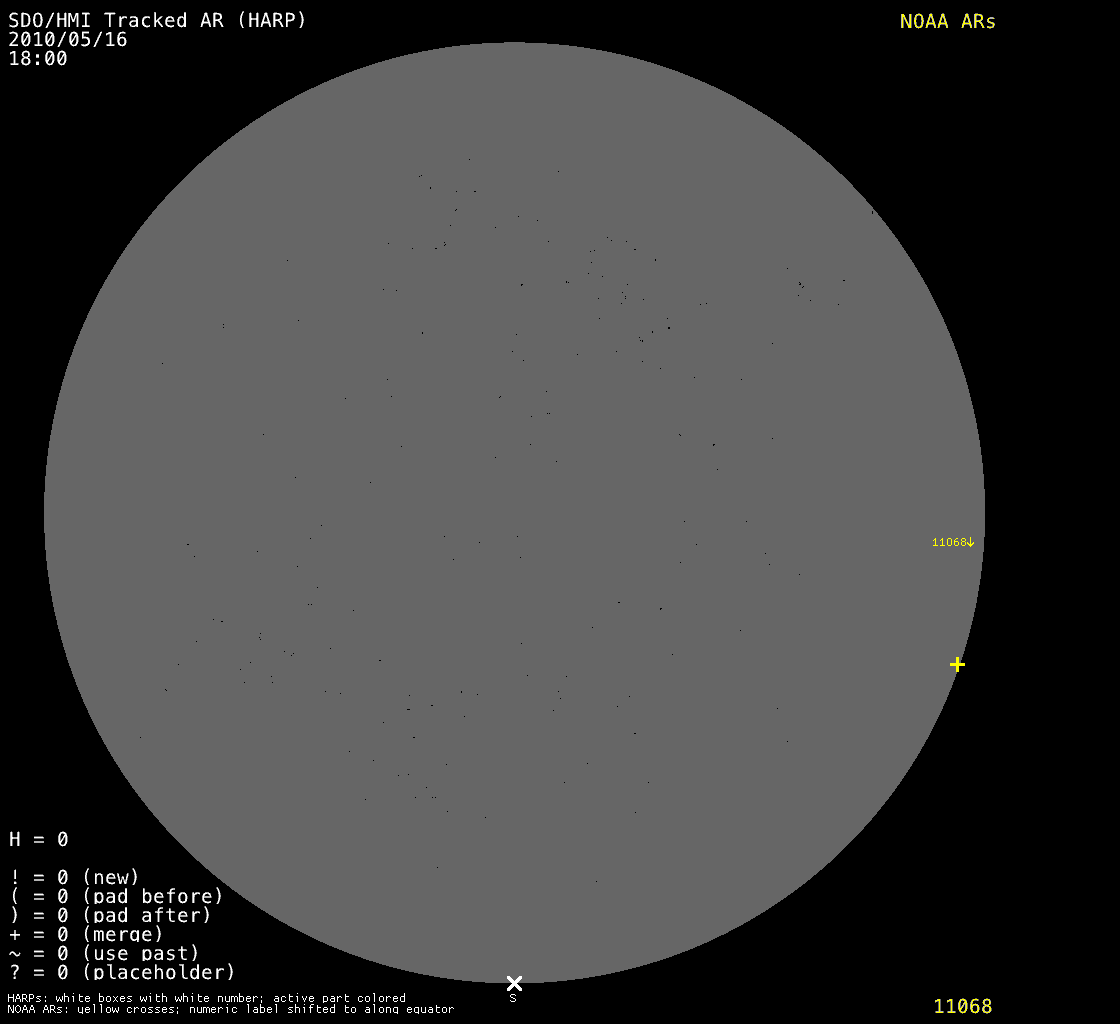Viewport: 1120px width, 1024px height.
Task: Click the 18:00 time stamp
Action: [x=38, y=59]
